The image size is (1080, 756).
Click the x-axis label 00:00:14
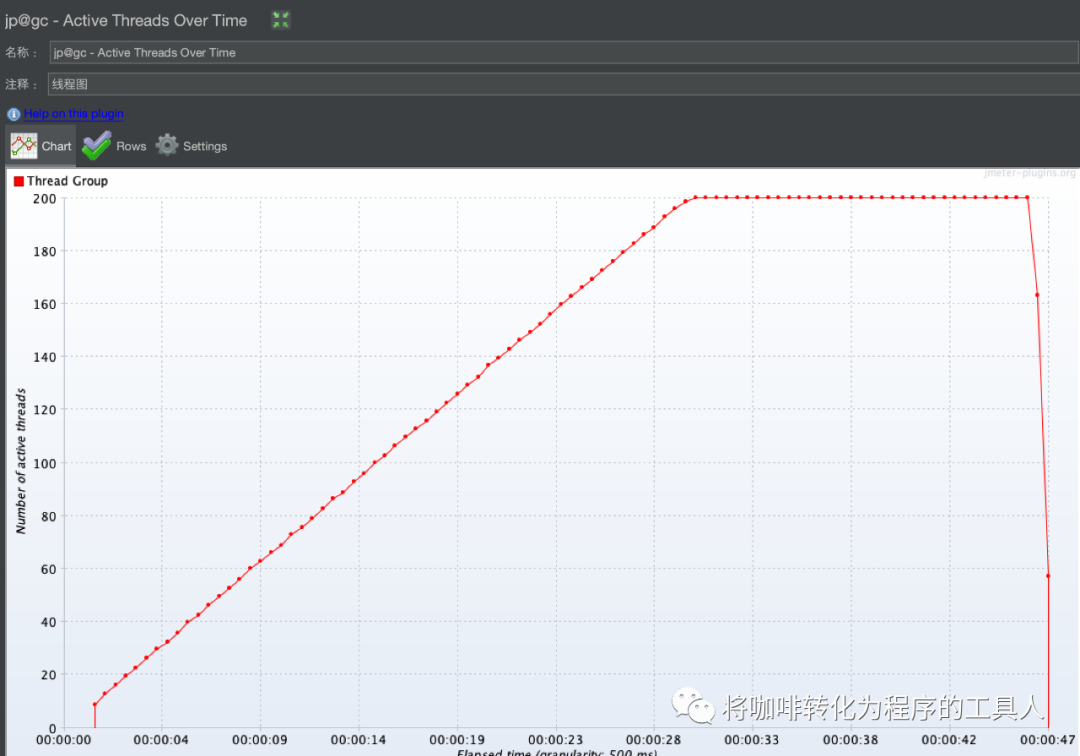(x=358, y=740)
